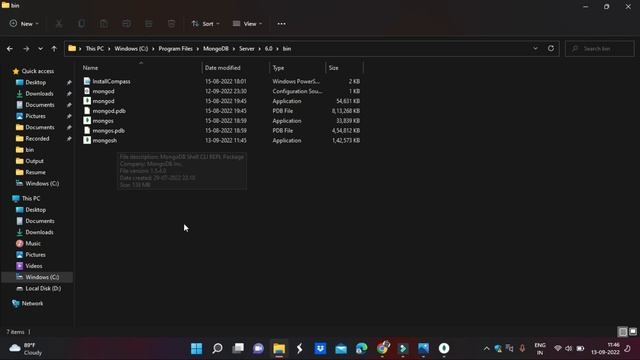The image size is (640, 360).
Task: Click 'Server' breadcrumb
Action: pyautogui.click(x=247, y=49)
